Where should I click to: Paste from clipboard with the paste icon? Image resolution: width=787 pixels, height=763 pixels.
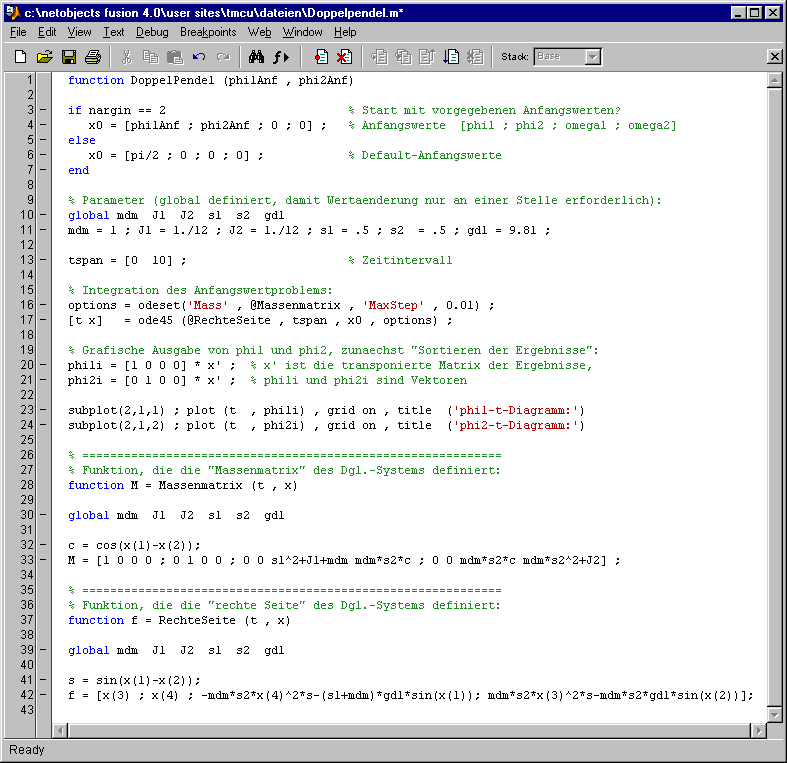point(175,57)
